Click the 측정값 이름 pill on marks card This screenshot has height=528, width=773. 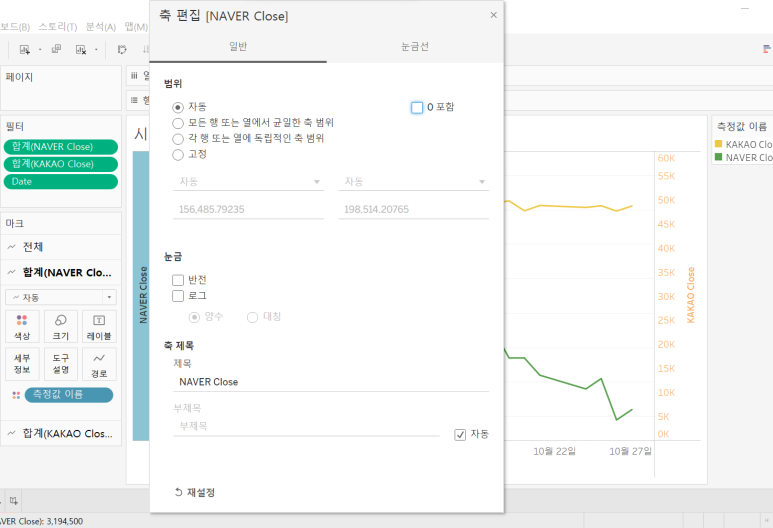point(69,395)
